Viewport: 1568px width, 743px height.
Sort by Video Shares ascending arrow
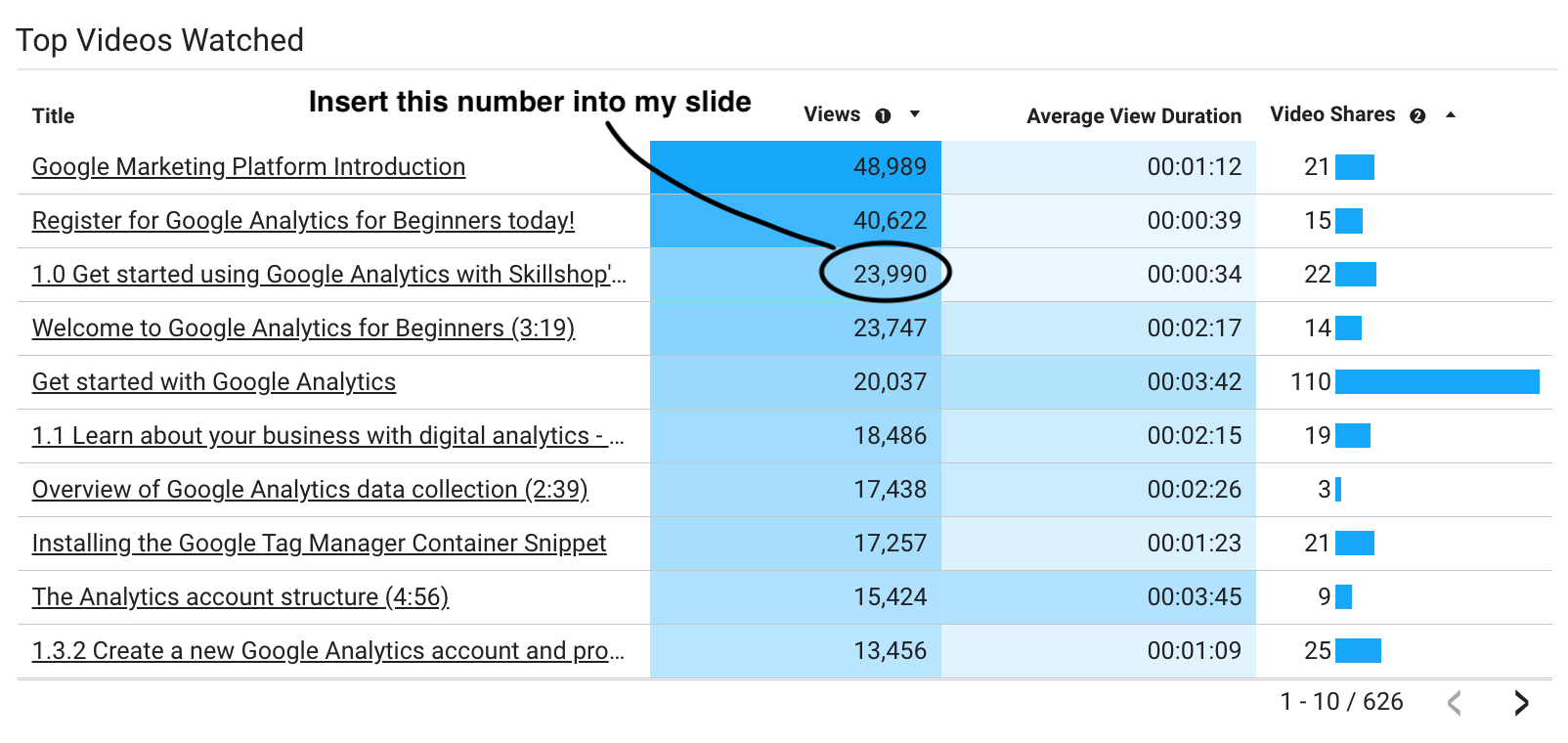pyautogui.click(x=1451, y=114)
